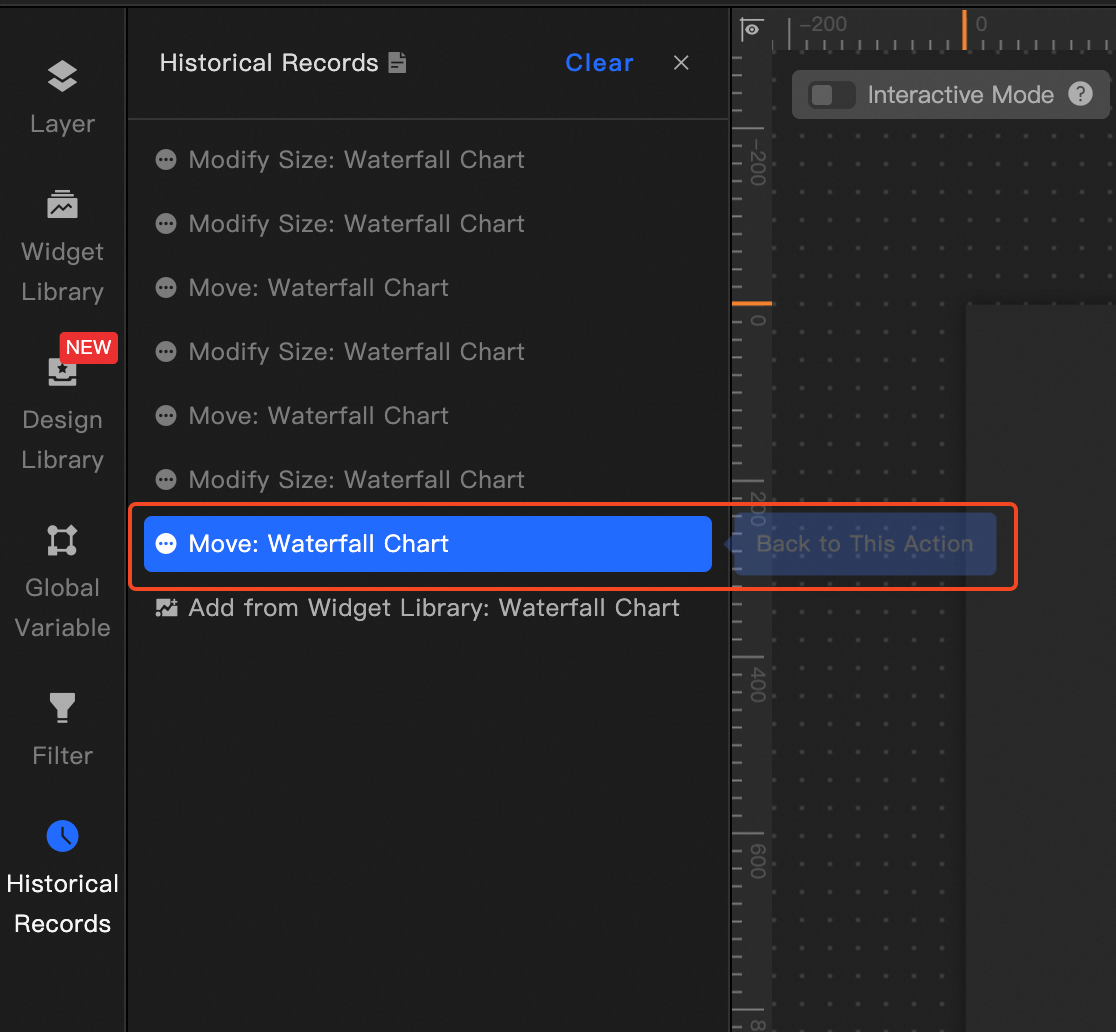This screenshot has width=1116, height=1032.
Task: Toggle the Interactive Mode switch
Action: [831, 95]
